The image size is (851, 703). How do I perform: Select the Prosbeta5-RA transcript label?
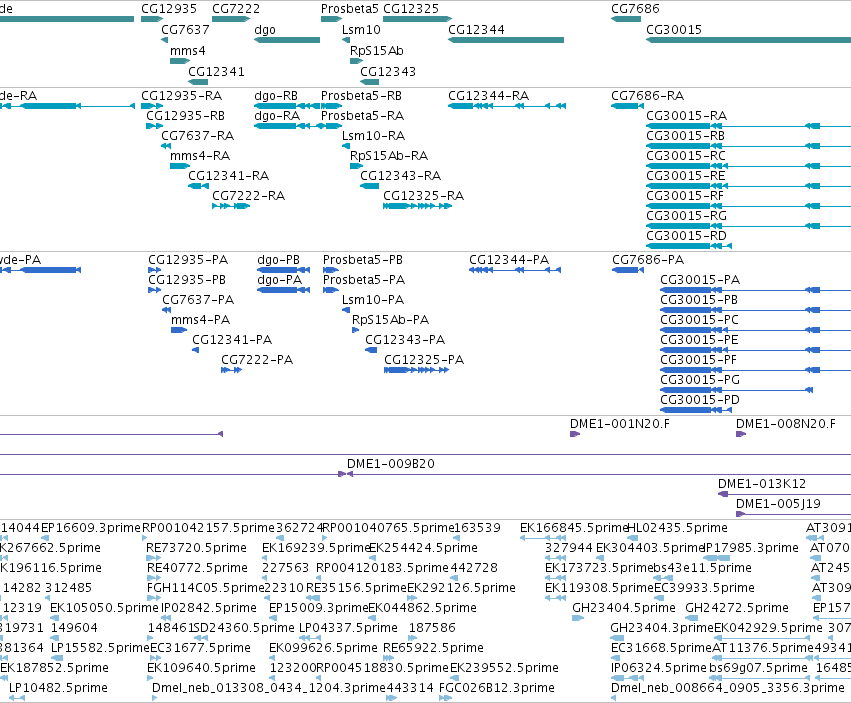[363, 116]
